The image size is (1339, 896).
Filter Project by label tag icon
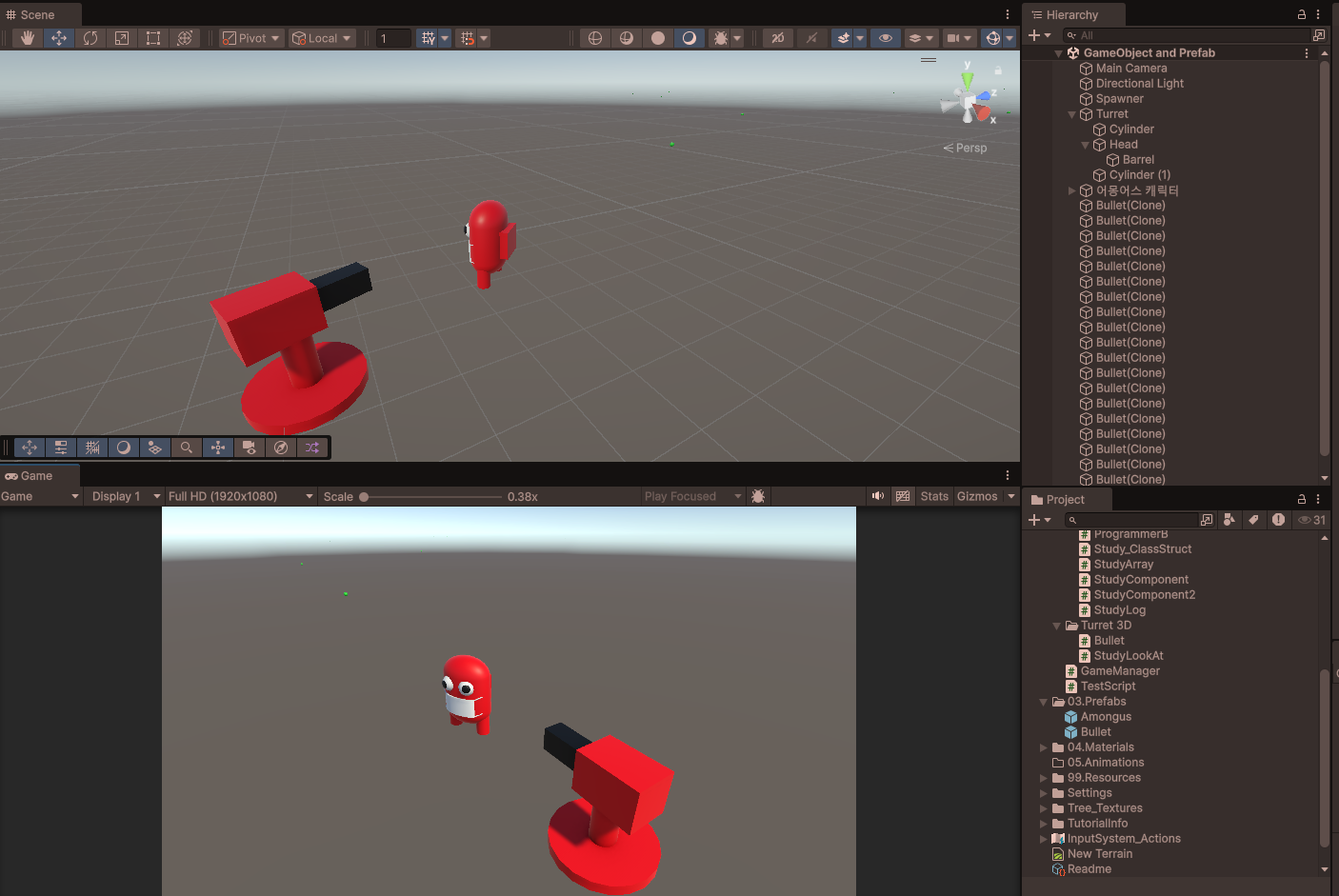(x=1254, y=520)
